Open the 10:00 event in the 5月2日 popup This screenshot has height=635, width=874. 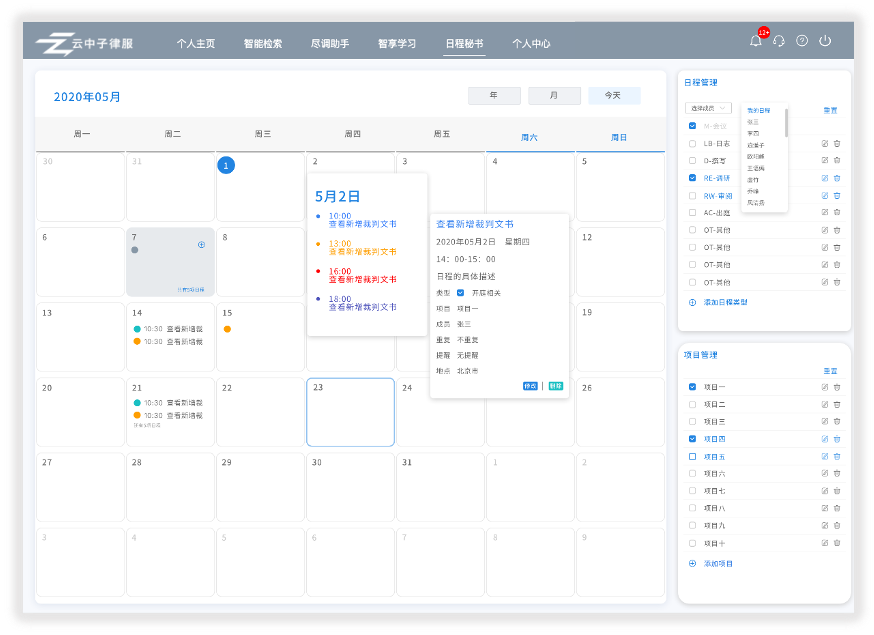click(362, 220)
